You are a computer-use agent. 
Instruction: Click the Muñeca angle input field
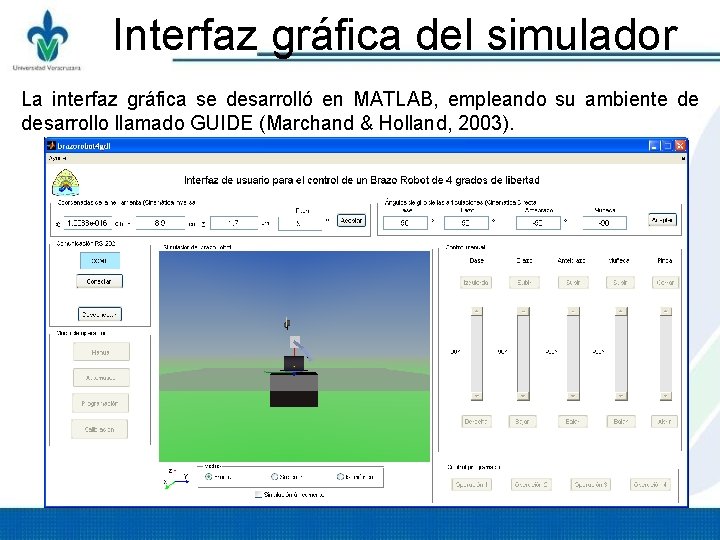tap(604, 223)
